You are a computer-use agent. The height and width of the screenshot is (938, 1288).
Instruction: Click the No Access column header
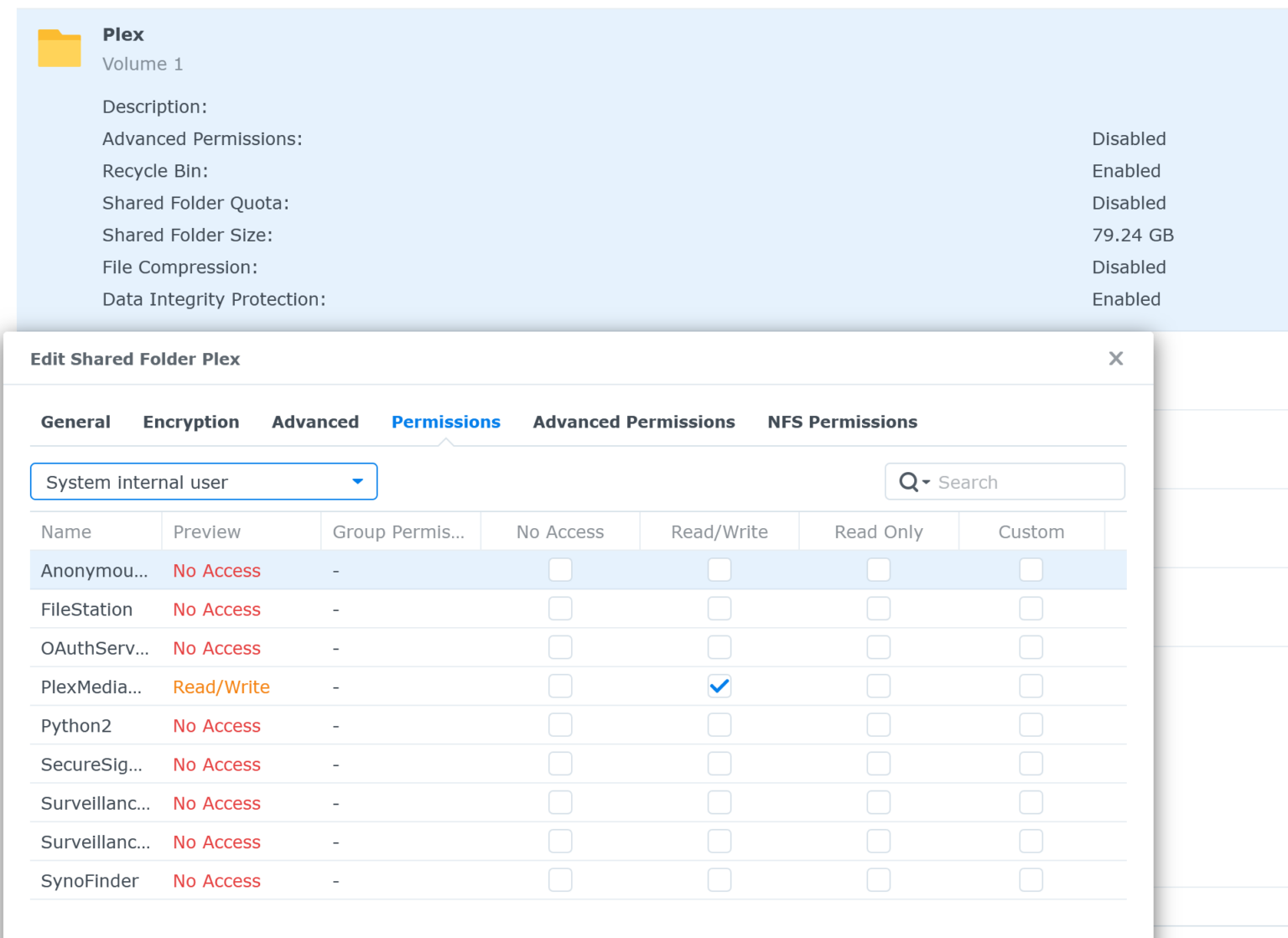point(560,531)
